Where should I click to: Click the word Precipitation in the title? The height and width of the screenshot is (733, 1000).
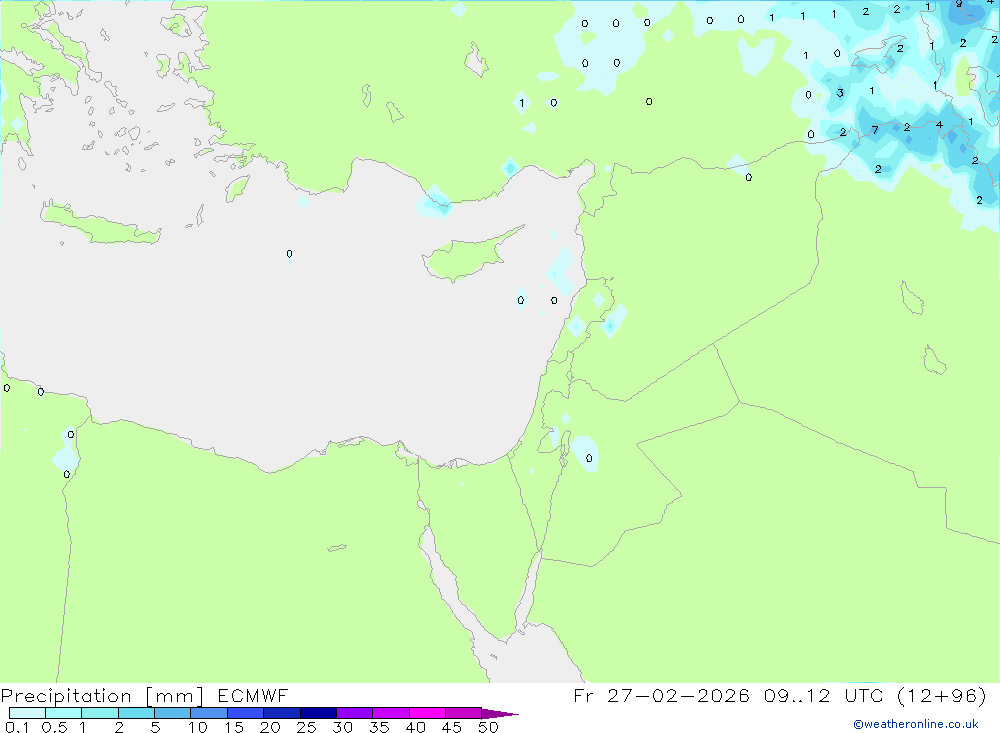coord(66,695)
